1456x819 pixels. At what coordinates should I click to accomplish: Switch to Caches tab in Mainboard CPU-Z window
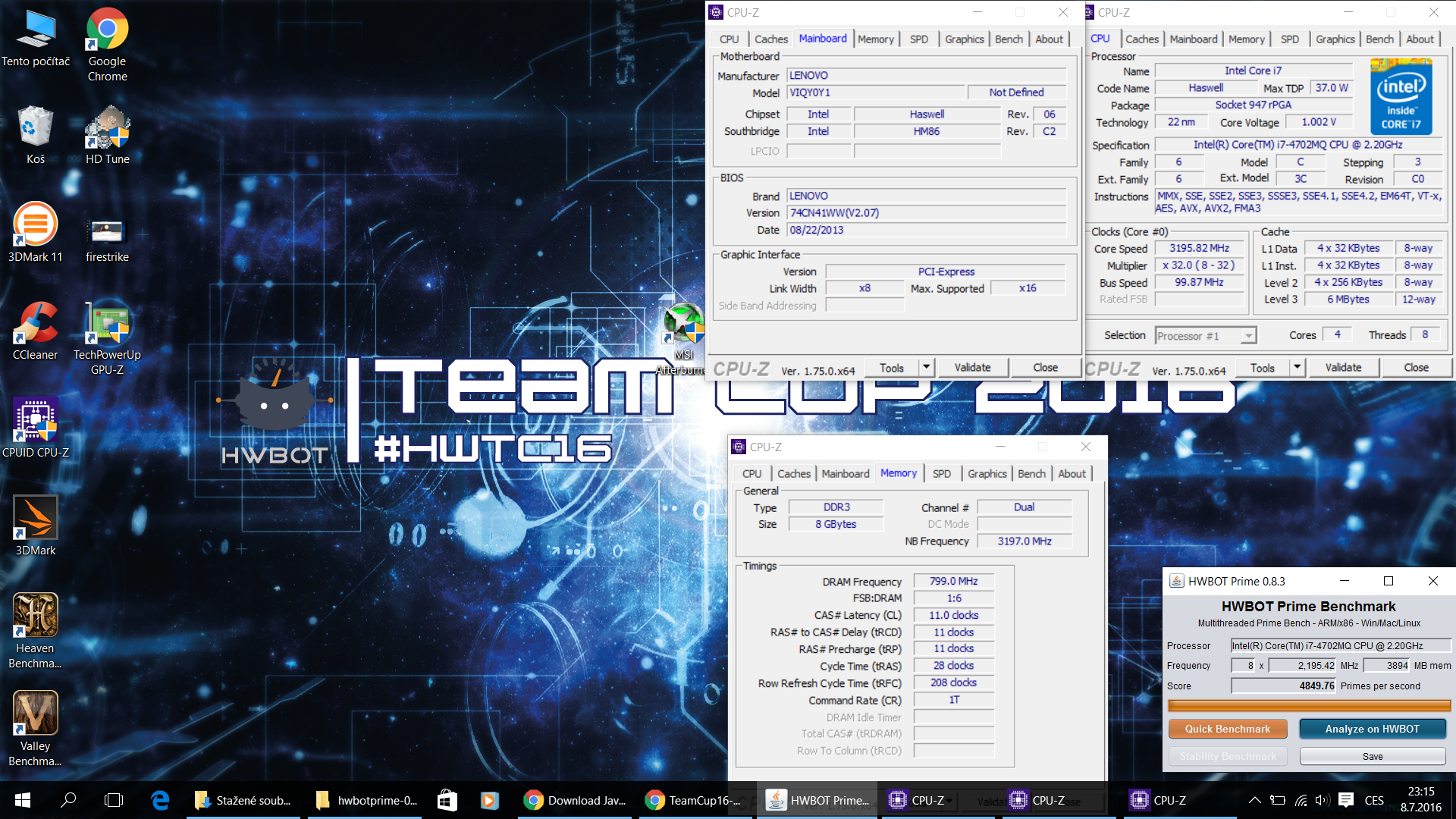(x=771, y=39)
